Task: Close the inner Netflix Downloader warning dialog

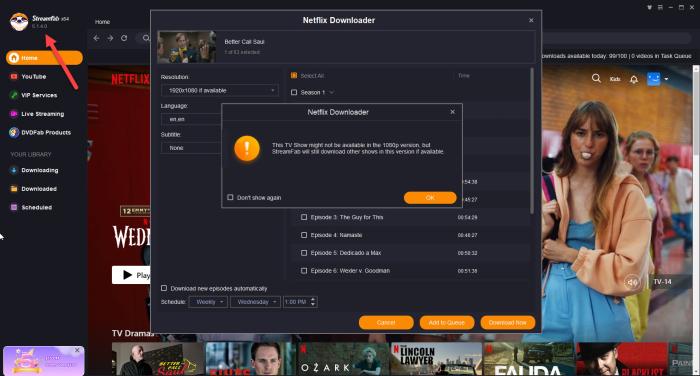Action: pos(452,112)
